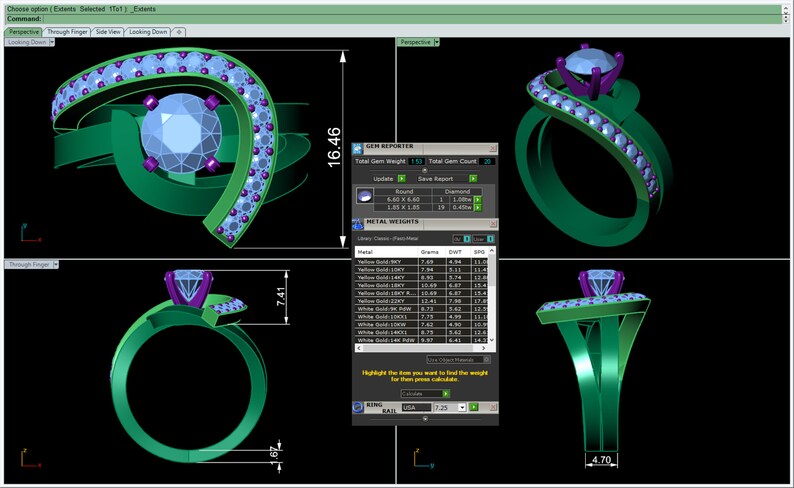Open Looking Down viewport title dropdown arrow

click(52, 43)
